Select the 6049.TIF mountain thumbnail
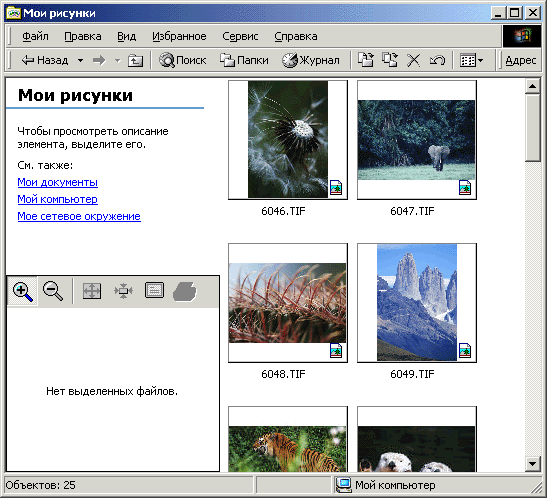Image resolution: width=547 pixels, height=498 pixels. 417,303
